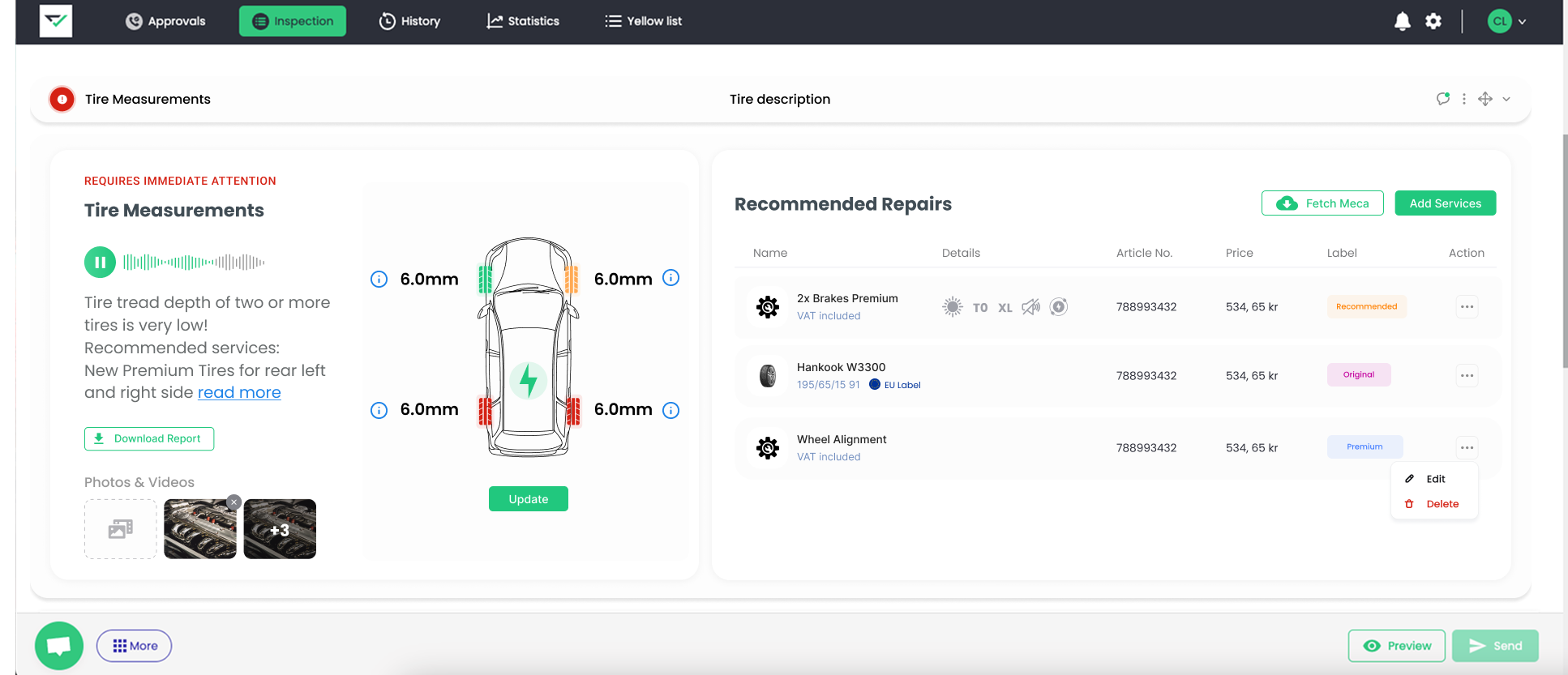Open comment icon in Tire Measurements header
This screenshot has width=1568, height=675.
click(1443, 99)
